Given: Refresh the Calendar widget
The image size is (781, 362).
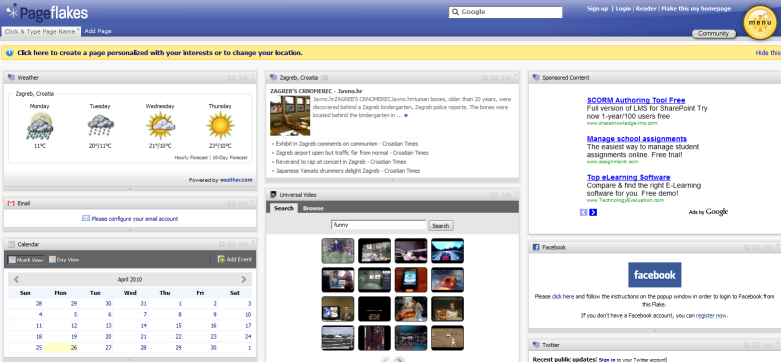Looking at the screenshot, I should click(x=222, y=244).
